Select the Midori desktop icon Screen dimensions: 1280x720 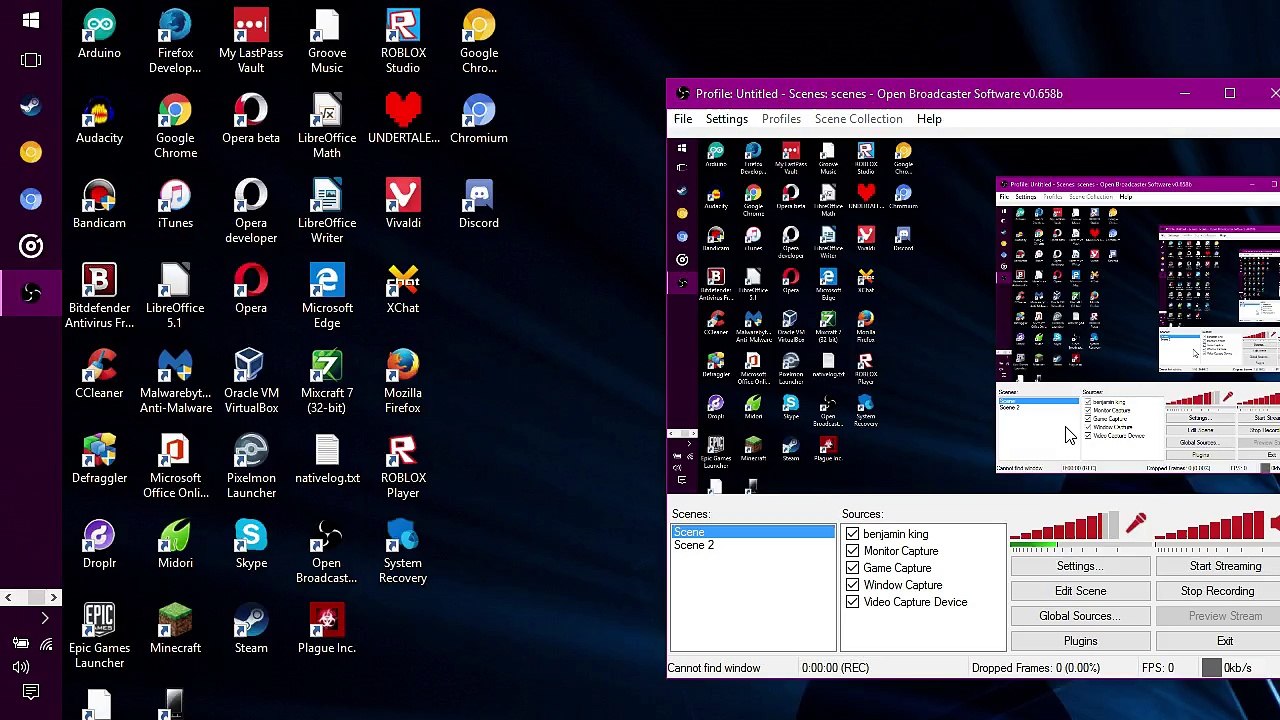(175, 544)
